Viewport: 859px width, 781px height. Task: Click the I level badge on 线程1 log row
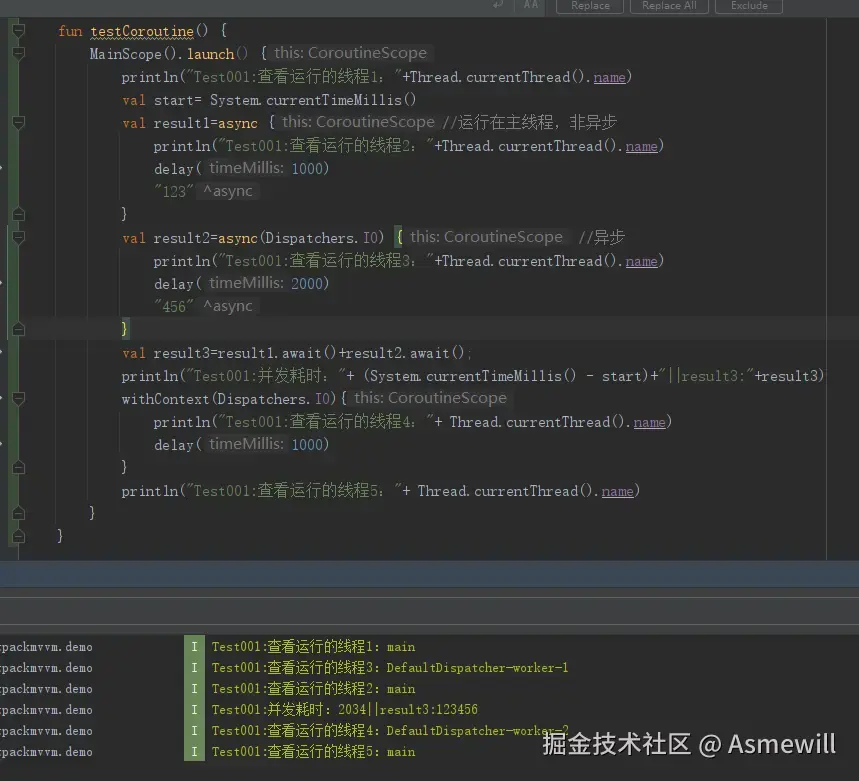click(194, 647)
